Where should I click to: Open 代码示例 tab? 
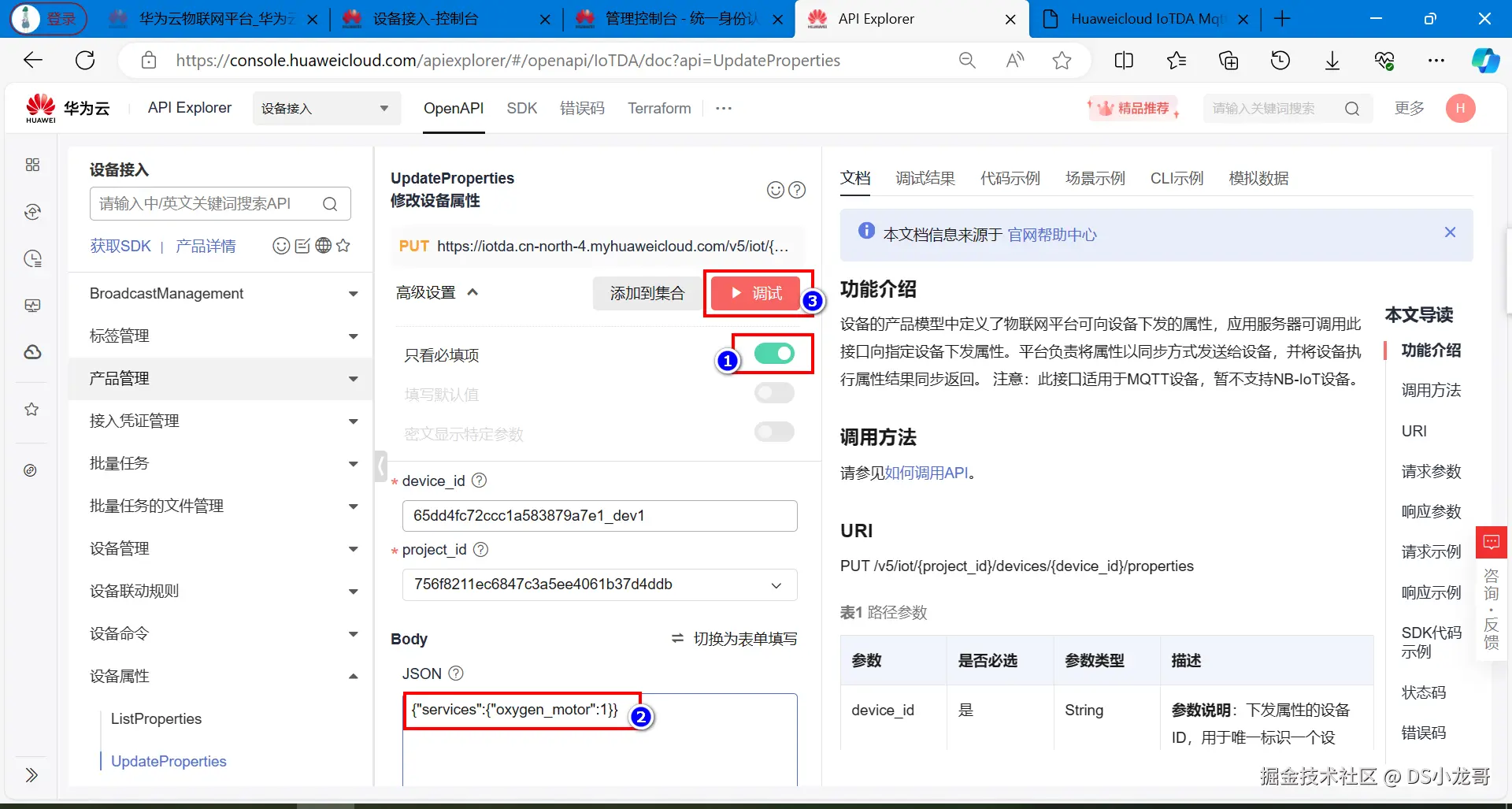(x=1010, y=179)
